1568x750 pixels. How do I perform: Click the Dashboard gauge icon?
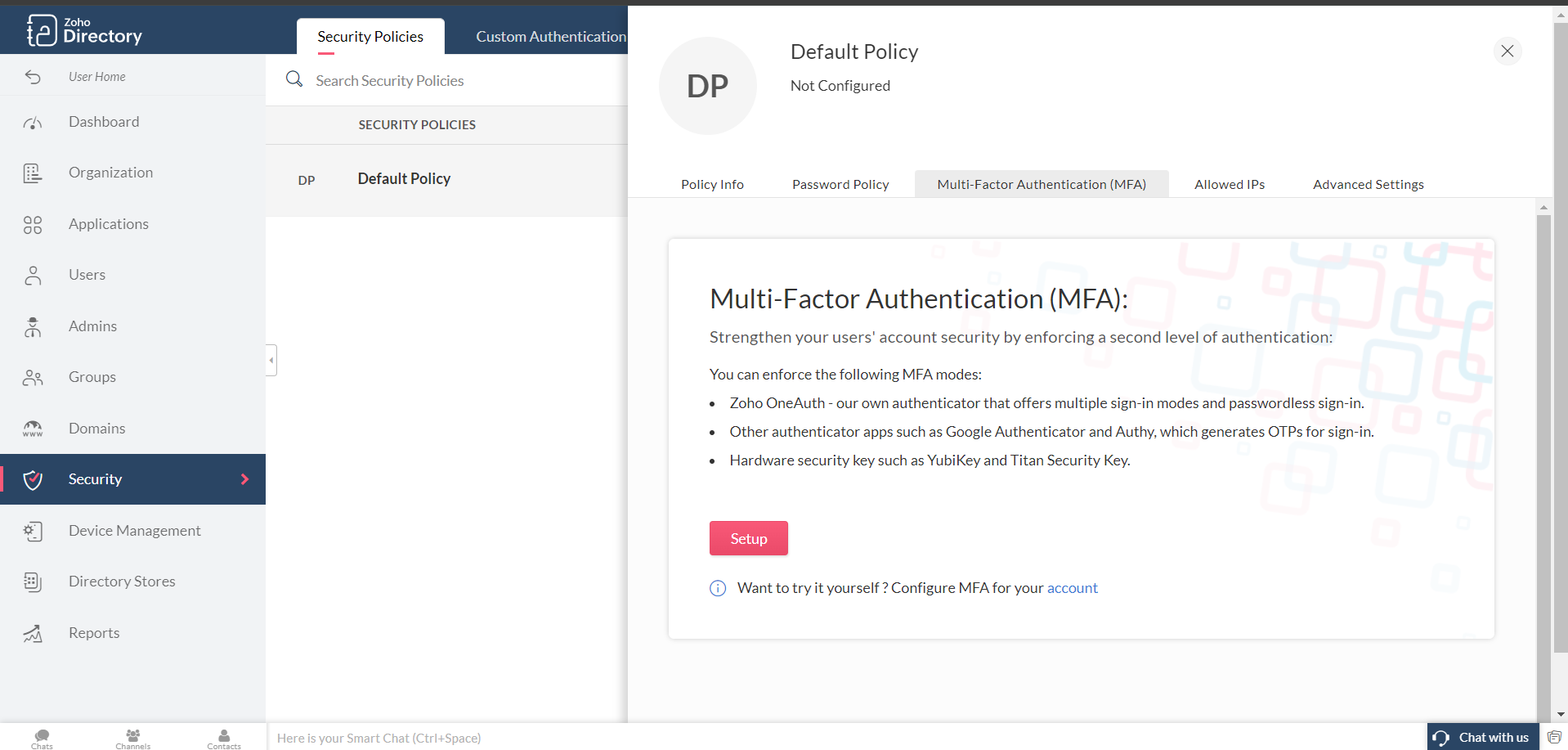[33, 123]
